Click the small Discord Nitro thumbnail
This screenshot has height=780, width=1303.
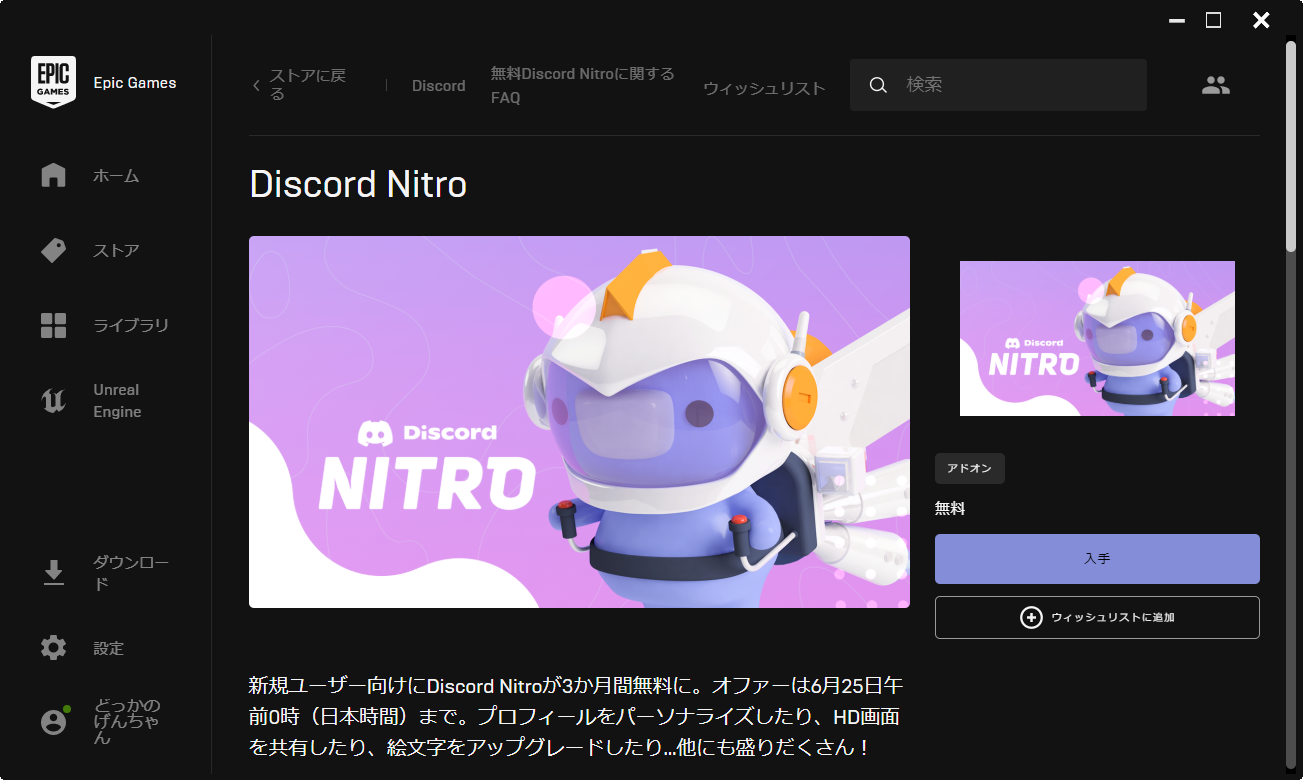tap(1097, 338)
